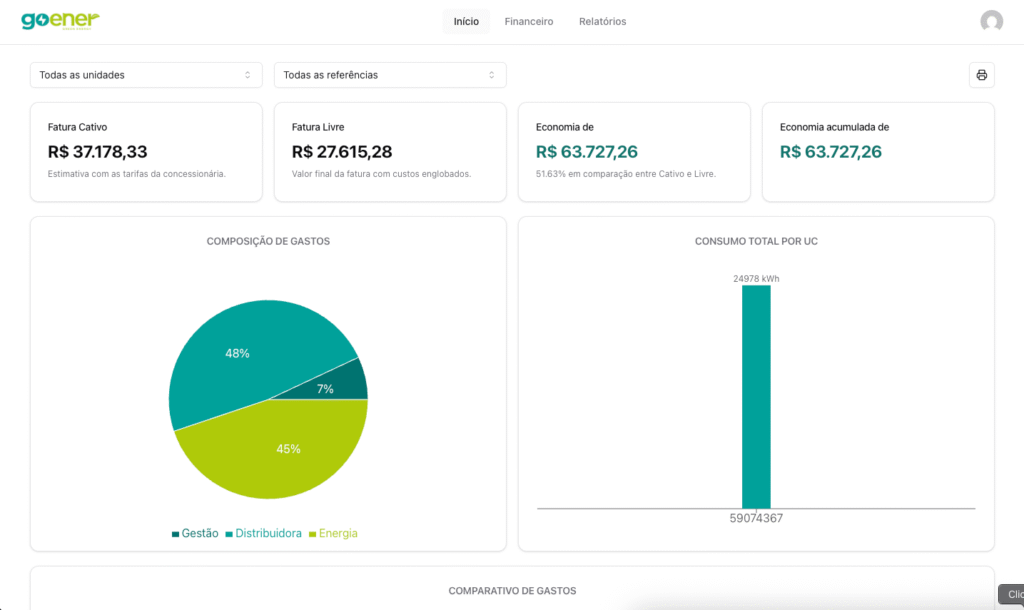Click the 59074367 unit label
The image size is (1024, 610).
tap(756, 519)
